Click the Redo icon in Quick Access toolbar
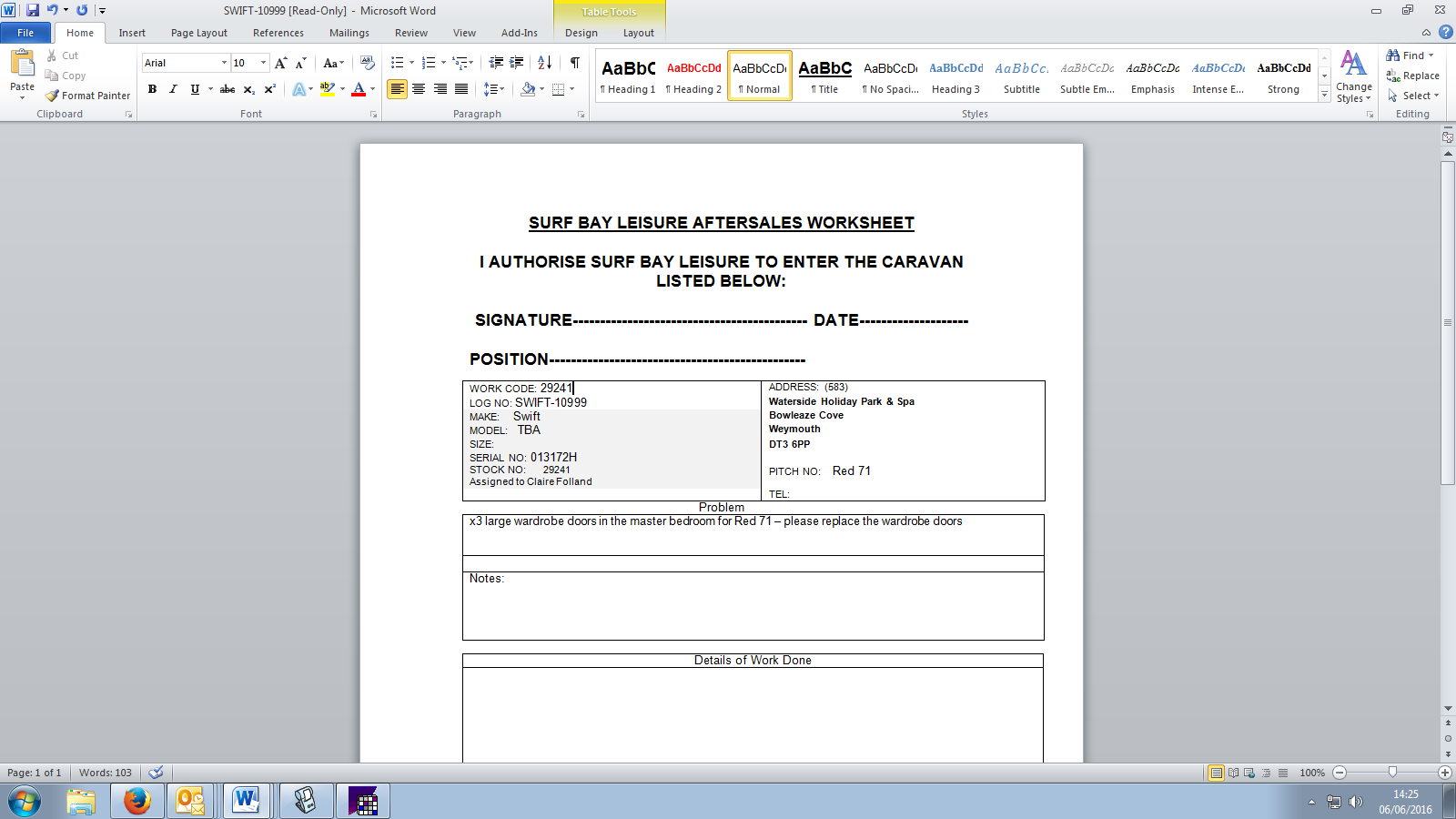The height and width of the screenshot is (819, 1456). click(82, 10)
